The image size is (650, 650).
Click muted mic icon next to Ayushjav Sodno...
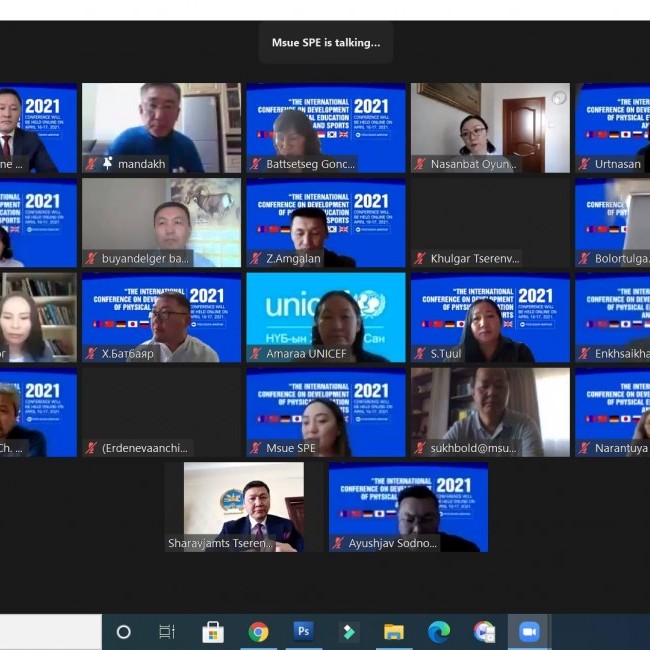pos(338,543)
